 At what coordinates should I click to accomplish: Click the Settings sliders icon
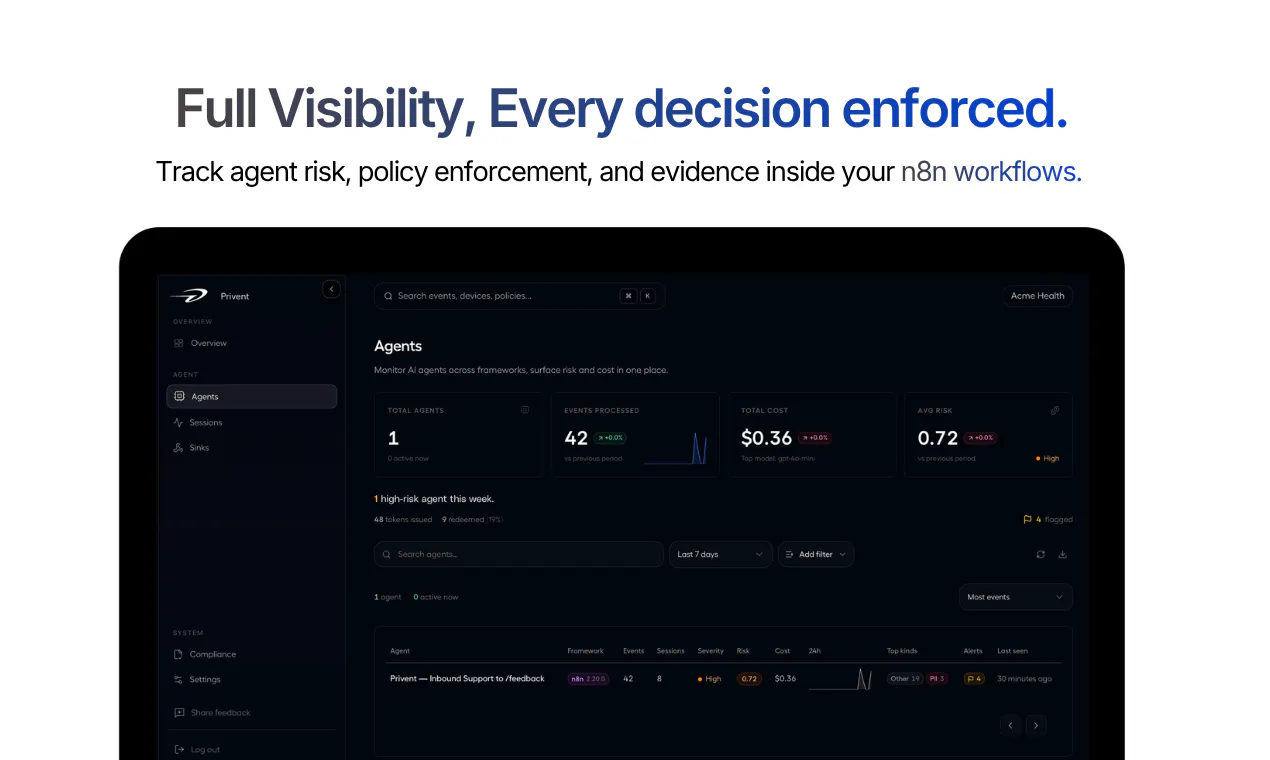click(178, 680)
